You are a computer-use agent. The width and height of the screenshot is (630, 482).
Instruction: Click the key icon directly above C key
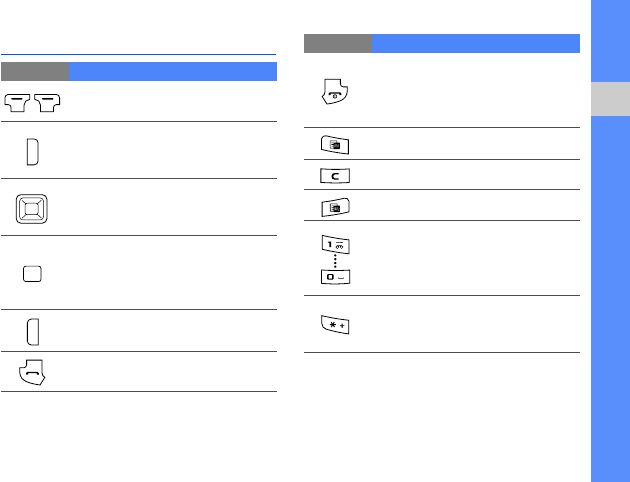click(333, 145)
